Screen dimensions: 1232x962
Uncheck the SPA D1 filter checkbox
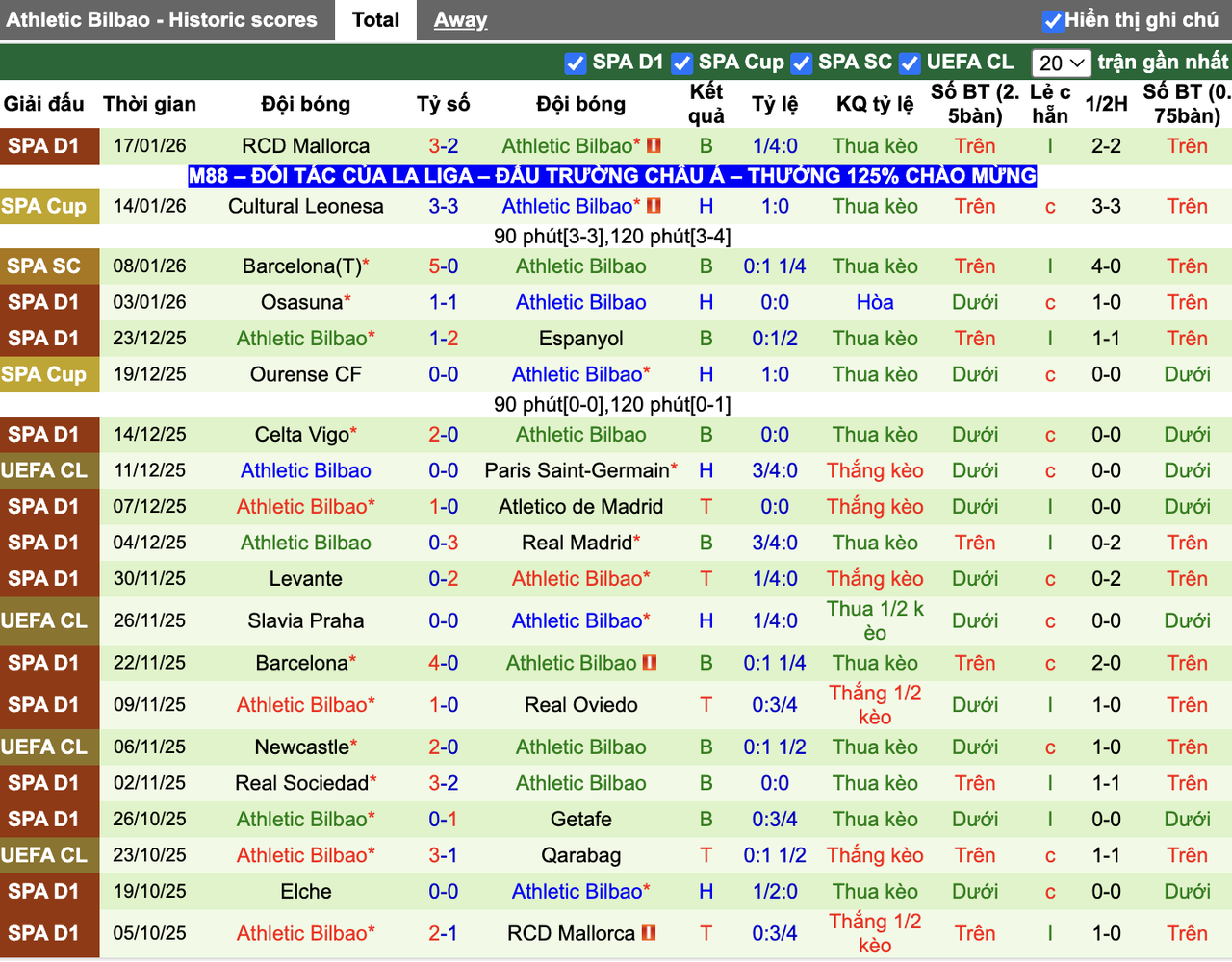pos(576,63)
